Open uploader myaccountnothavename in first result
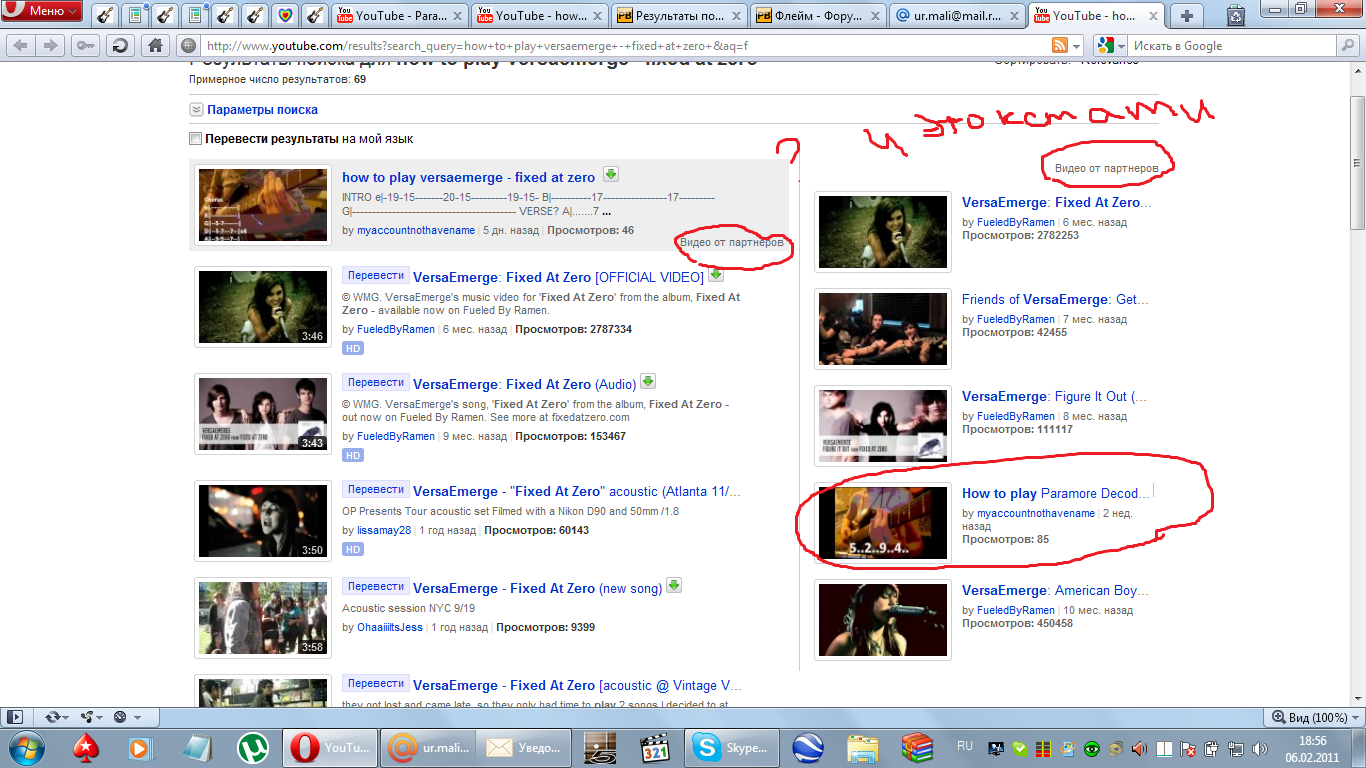The width and height of the screenshot is (1366, 768). [x=416, y=230]
